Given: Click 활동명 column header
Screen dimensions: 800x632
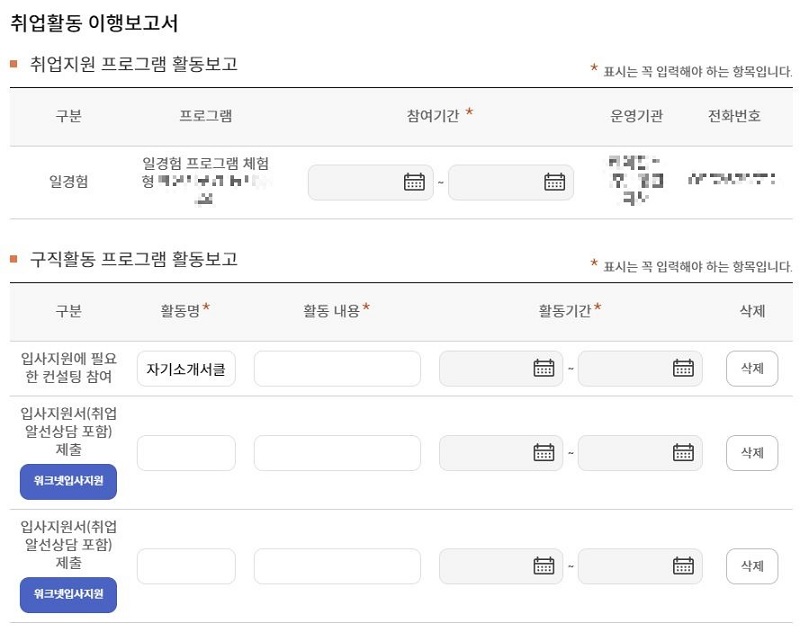Looking at the screenshot, I should pyautogui.click(x=180, y=311).
